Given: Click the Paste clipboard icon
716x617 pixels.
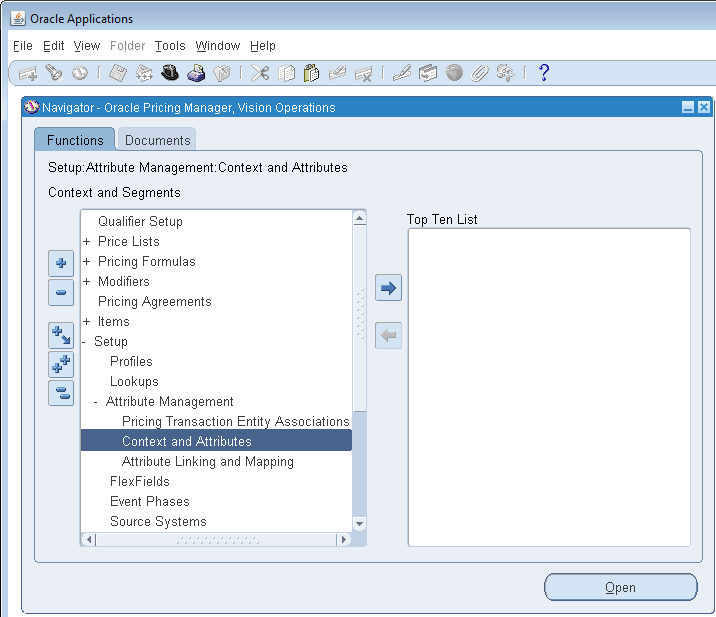Looking at the screenshot, I should pos(311,73).
